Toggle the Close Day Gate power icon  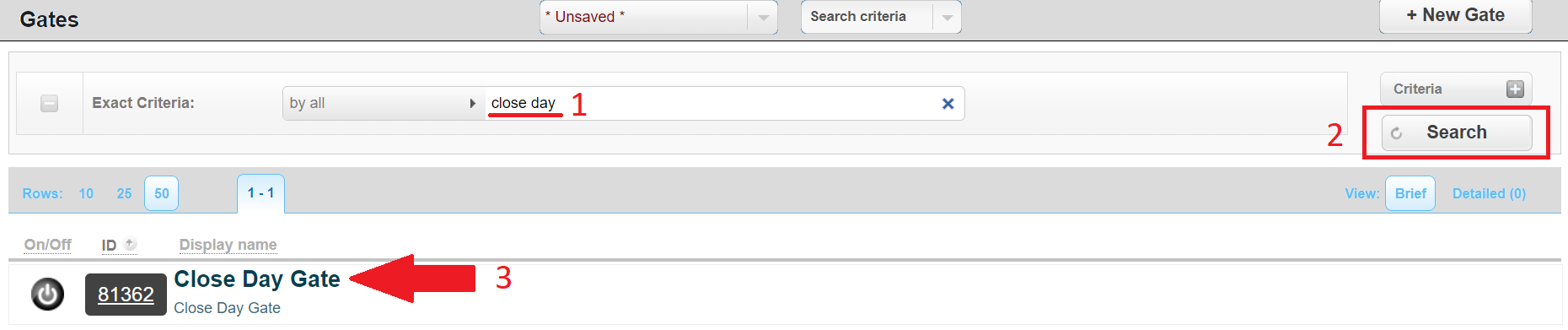tap(47, 294)
